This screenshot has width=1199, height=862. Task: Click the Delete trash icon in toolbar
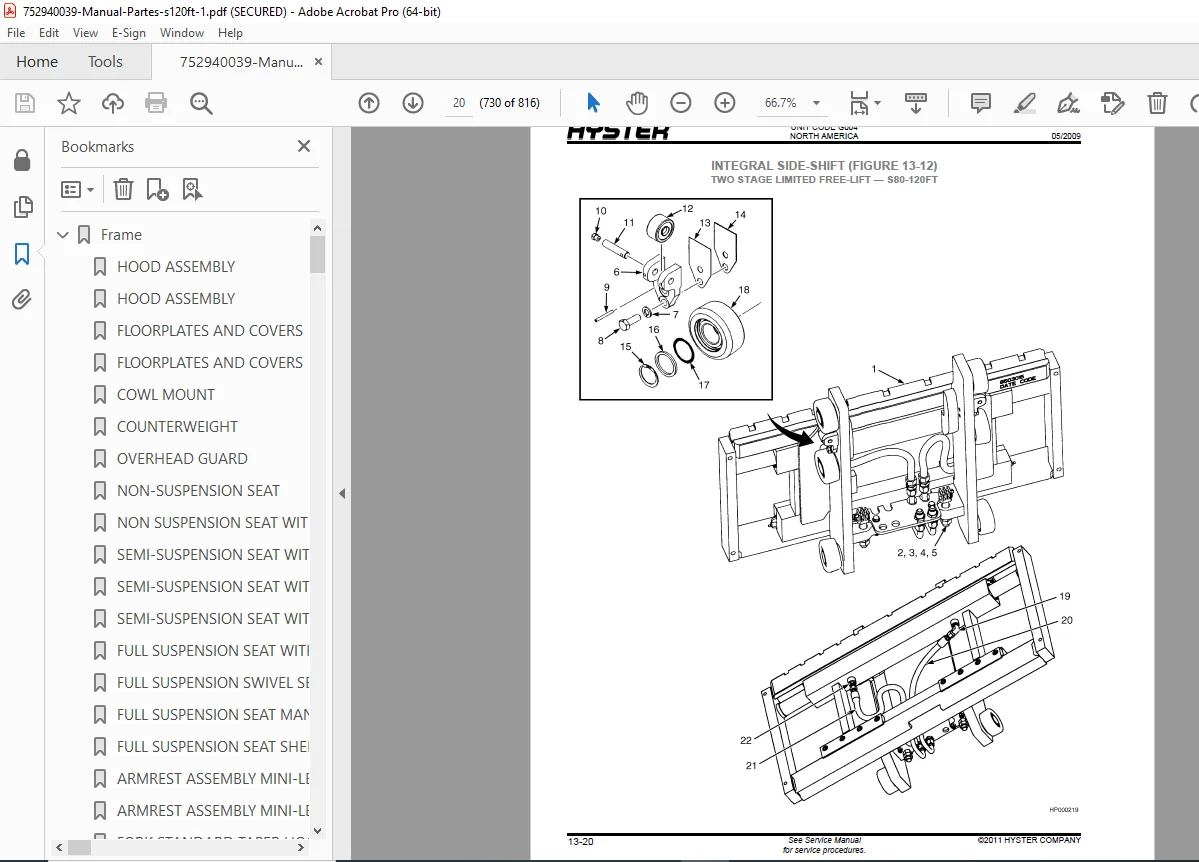pyautogui.click(x=1157, y=102)
